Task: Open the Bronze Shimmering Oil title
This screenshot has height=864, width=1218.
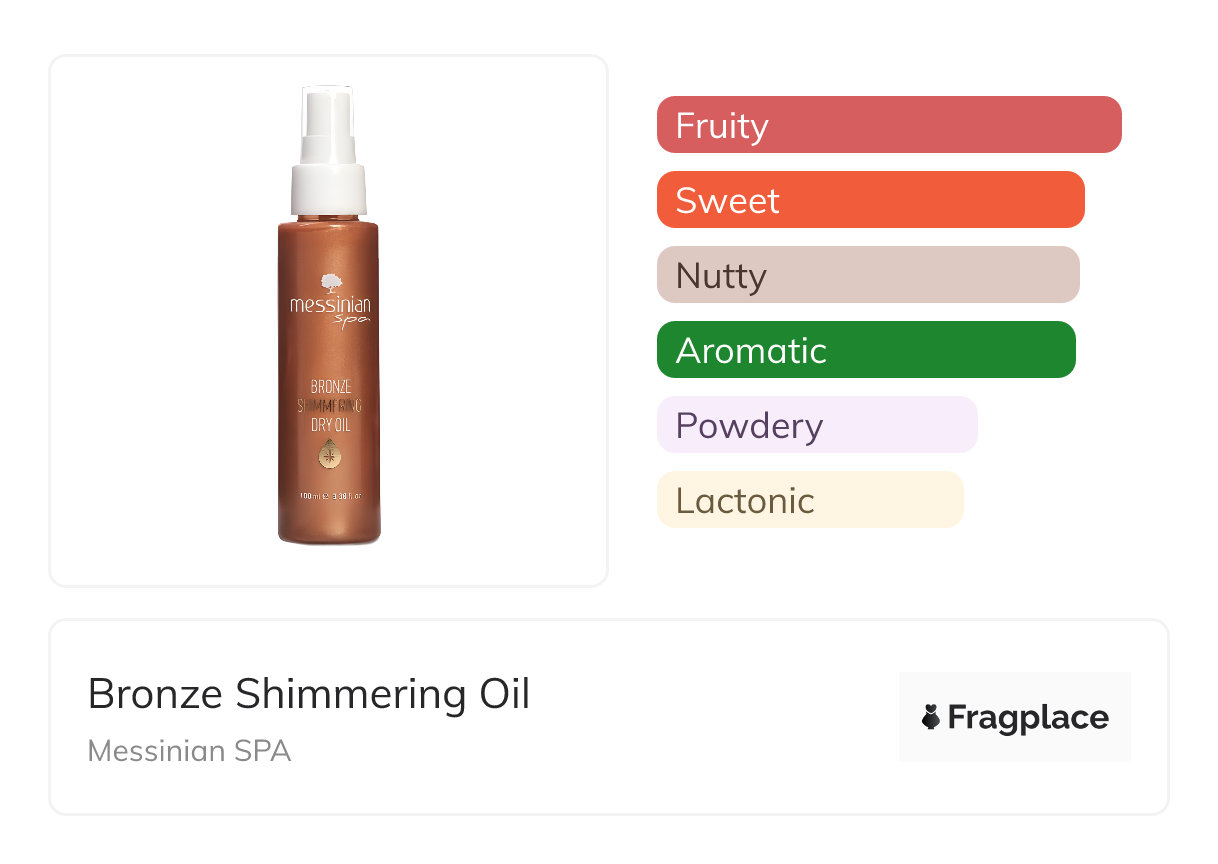Action: [x=308, y=694]
